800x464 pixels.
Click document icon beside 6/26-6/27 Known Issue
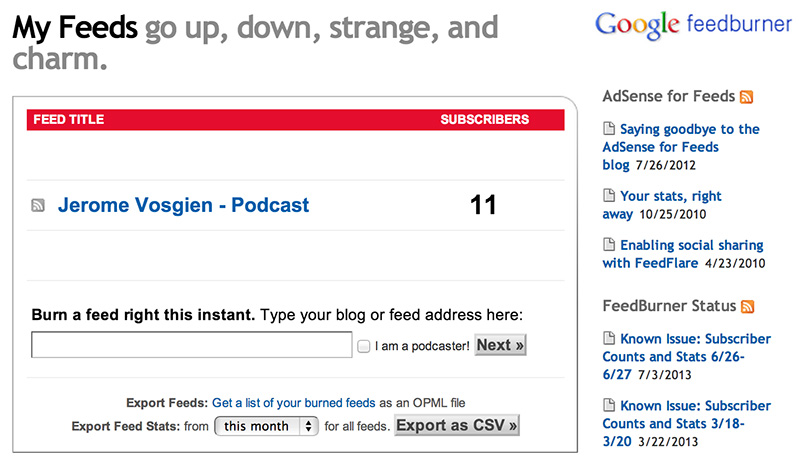[609, 337]
